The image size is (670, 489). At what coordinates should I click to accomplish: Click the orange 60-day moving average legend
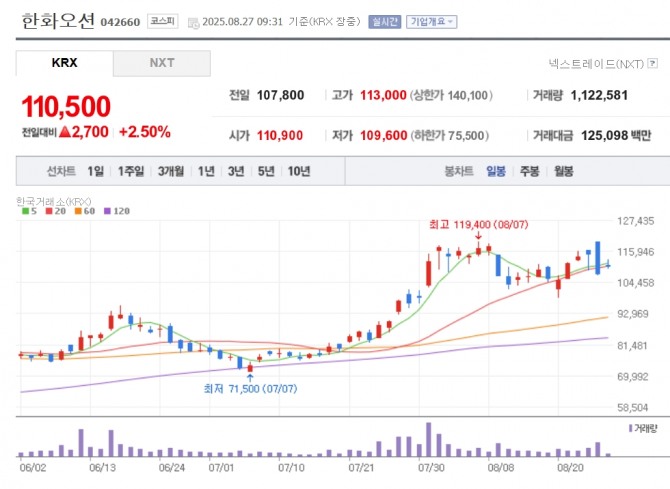coord(84,211)
